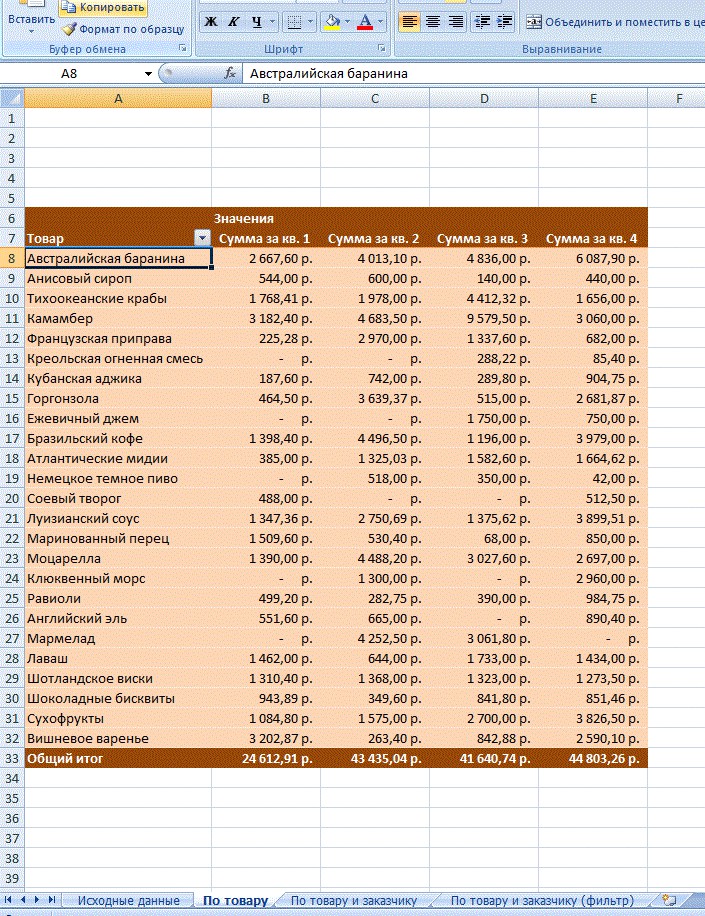Select Общий итог label cell
Screen dimensions: 705x916
[118, 758]
